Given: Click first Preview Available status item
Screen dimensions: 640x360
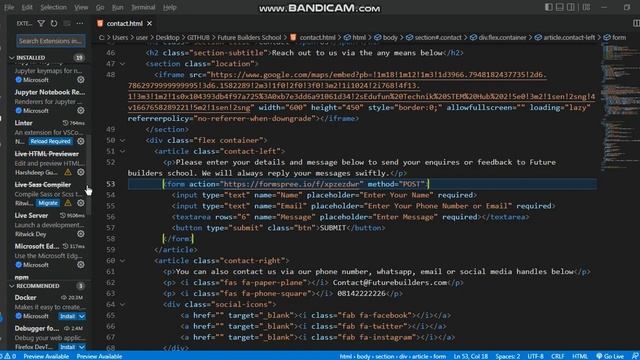Looking at the screenshot, I should (x=46, y=356).
